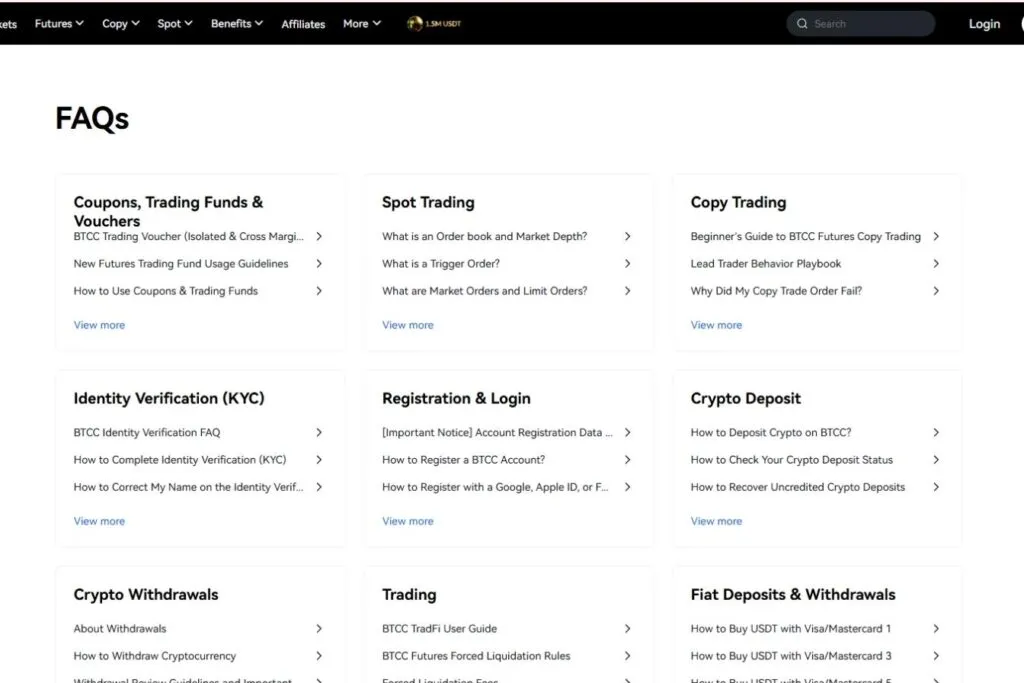Open How to Buy USDT with Visa/Mastercard 1
1024x683 pixels.
point(791,629)
